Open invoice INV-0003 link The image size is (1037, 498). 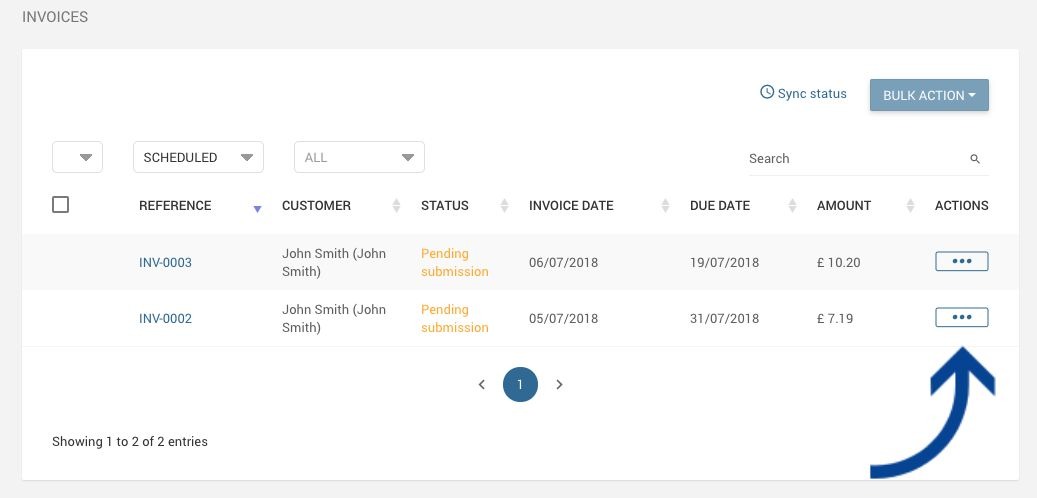click(165, 263)
